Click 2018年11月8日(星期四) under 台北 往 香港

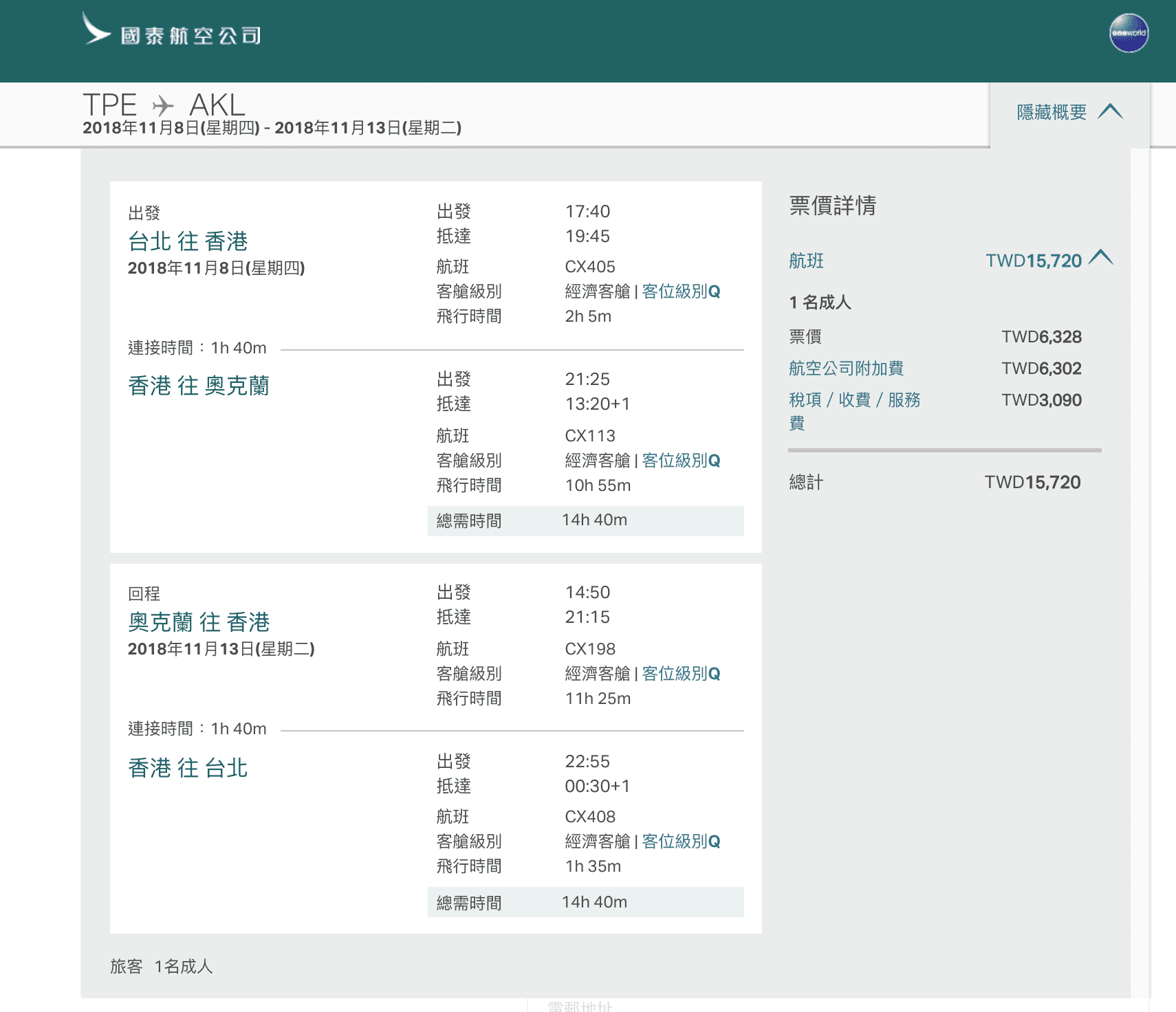217,268
